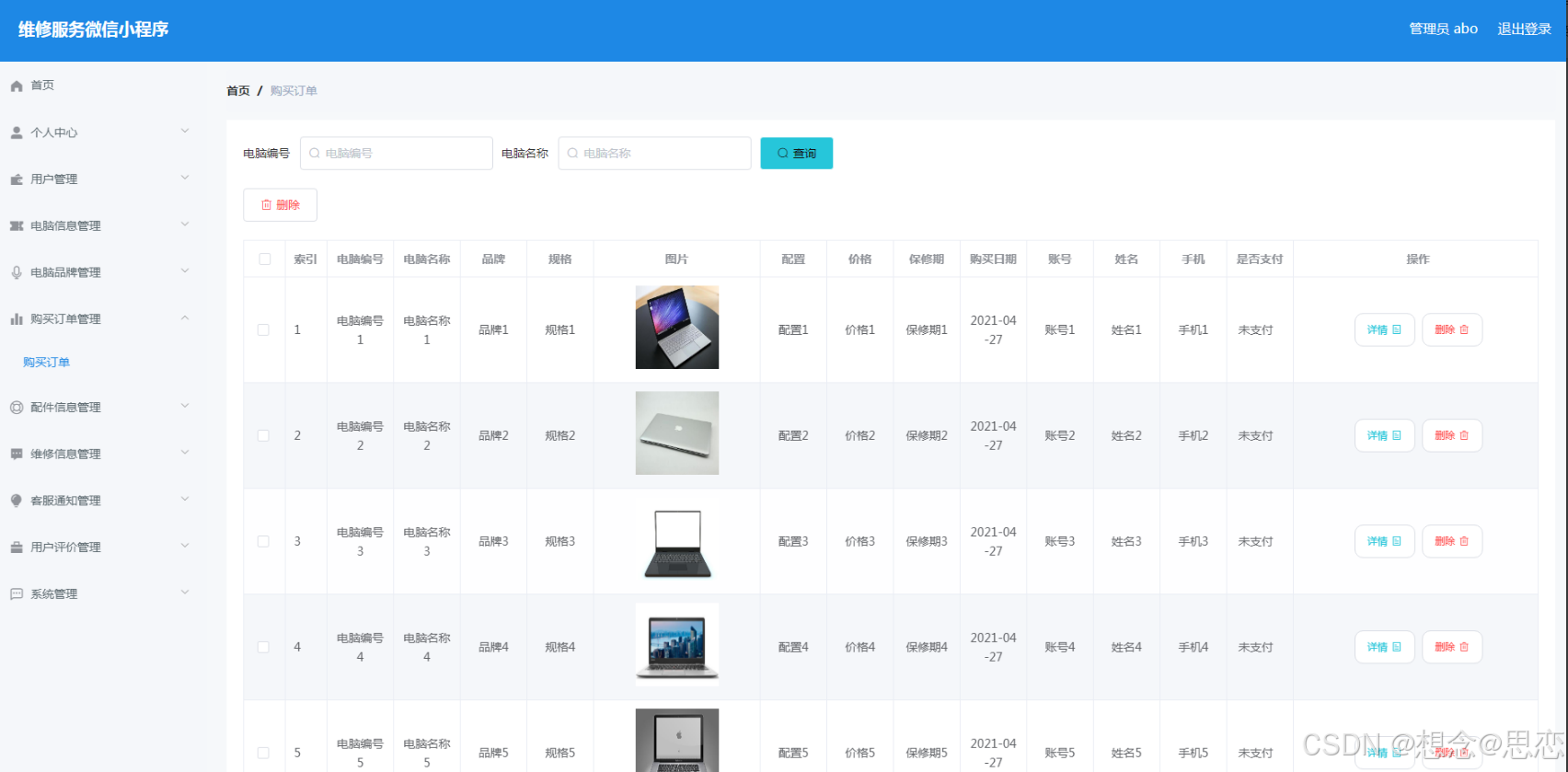Open the laptop image in row 4
The height and width of the screenshot is (772, 1568).
tap(677, 645)
